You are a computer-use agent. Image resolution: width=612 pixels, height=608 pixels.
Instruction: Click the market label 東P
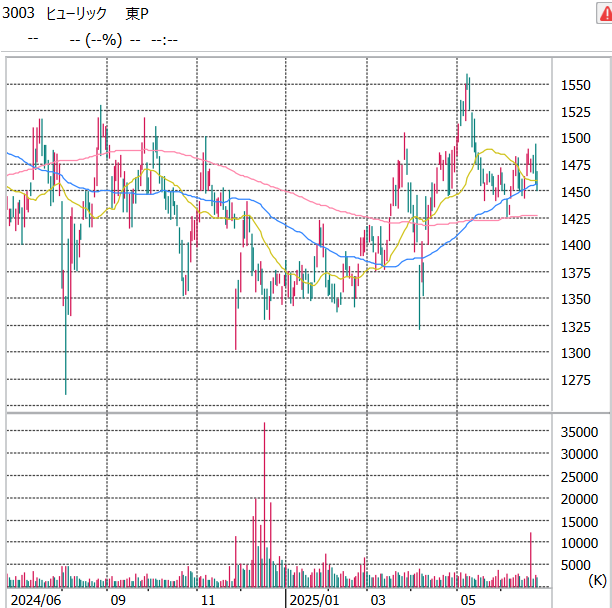coord(137,14)
